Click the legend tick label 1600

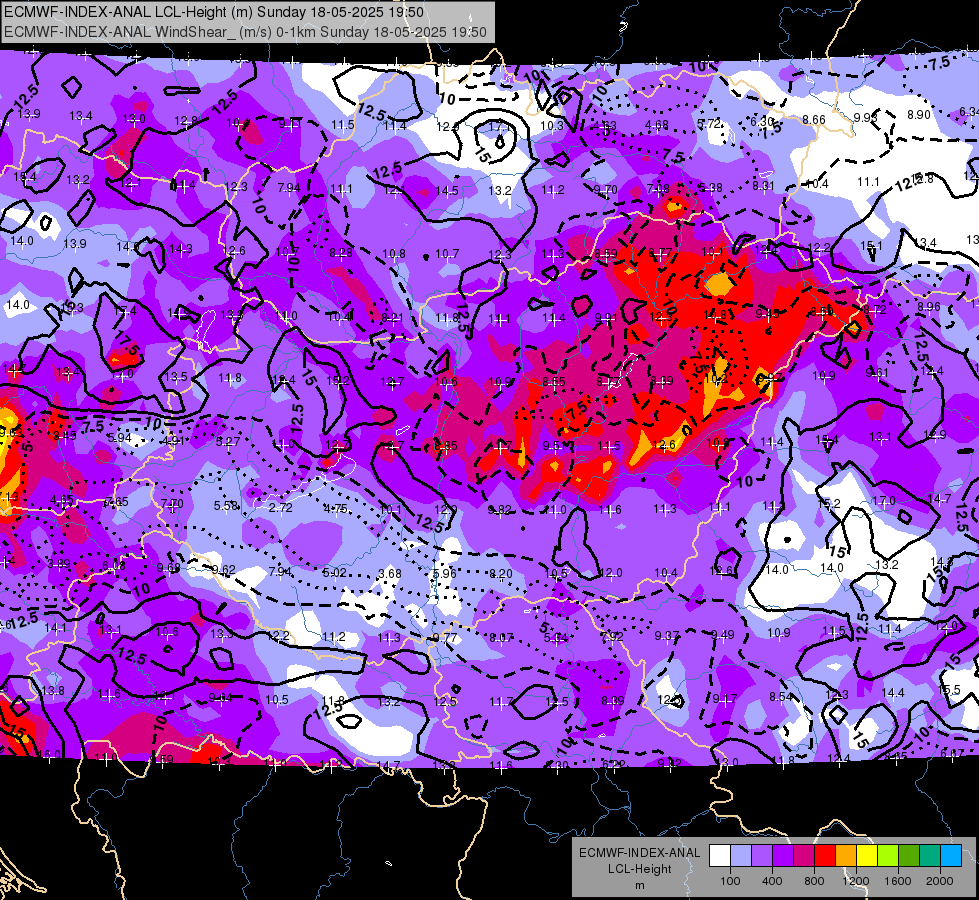898,881
